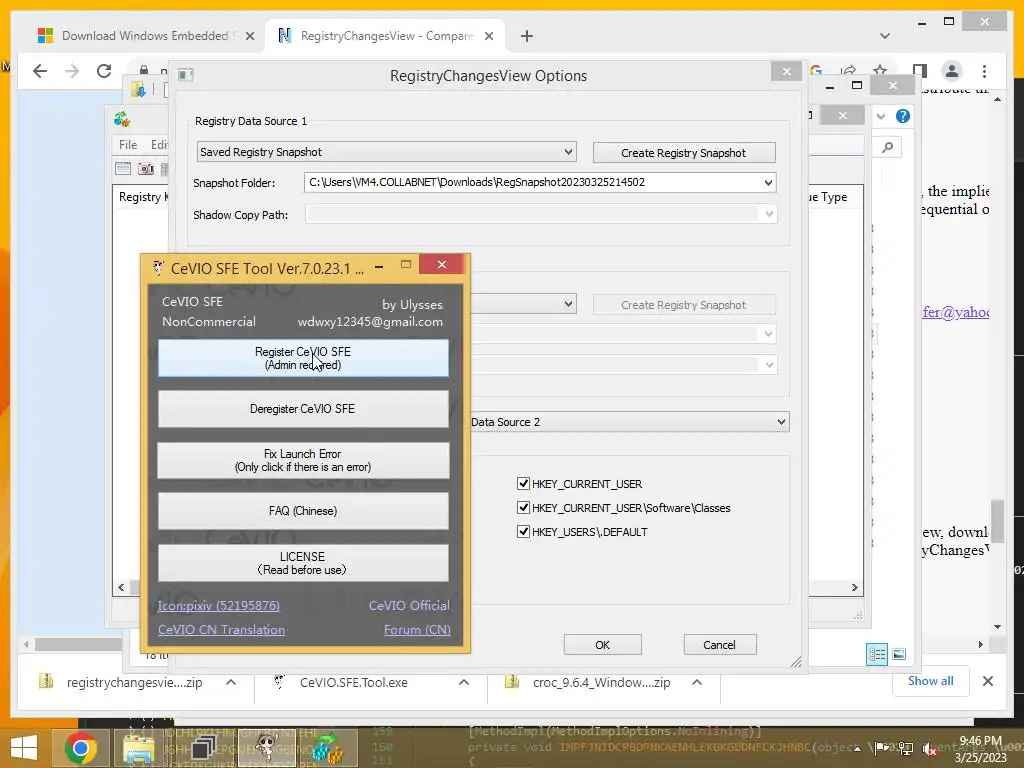Open the CeVIO Official link
Viewport: 1024px width, 768px height.
pyautogui.click(x=409, y=605)
